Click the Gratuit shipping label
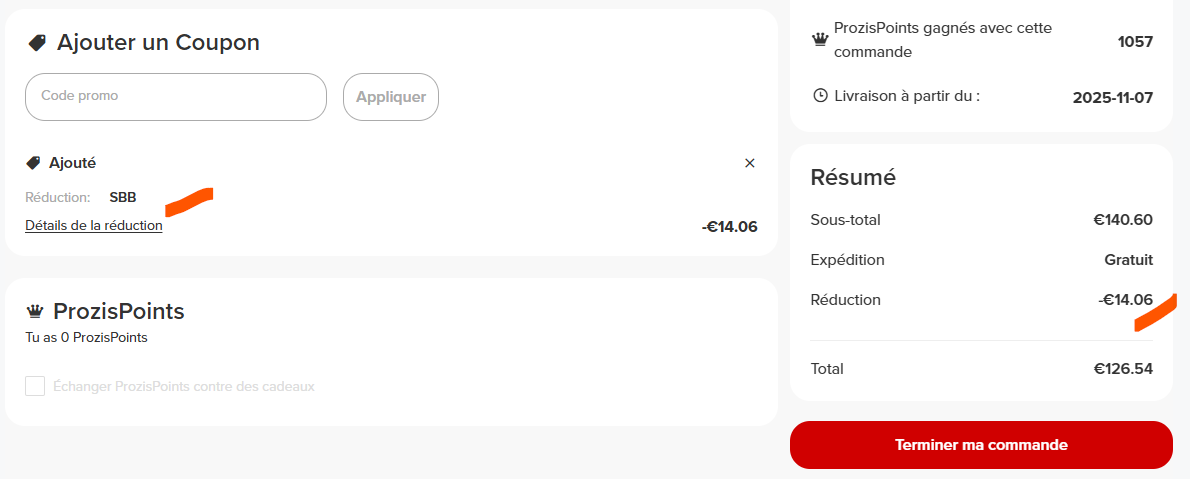This screenshot has height=479, width=1190. pyautogui.click(x=1128, y=260)
